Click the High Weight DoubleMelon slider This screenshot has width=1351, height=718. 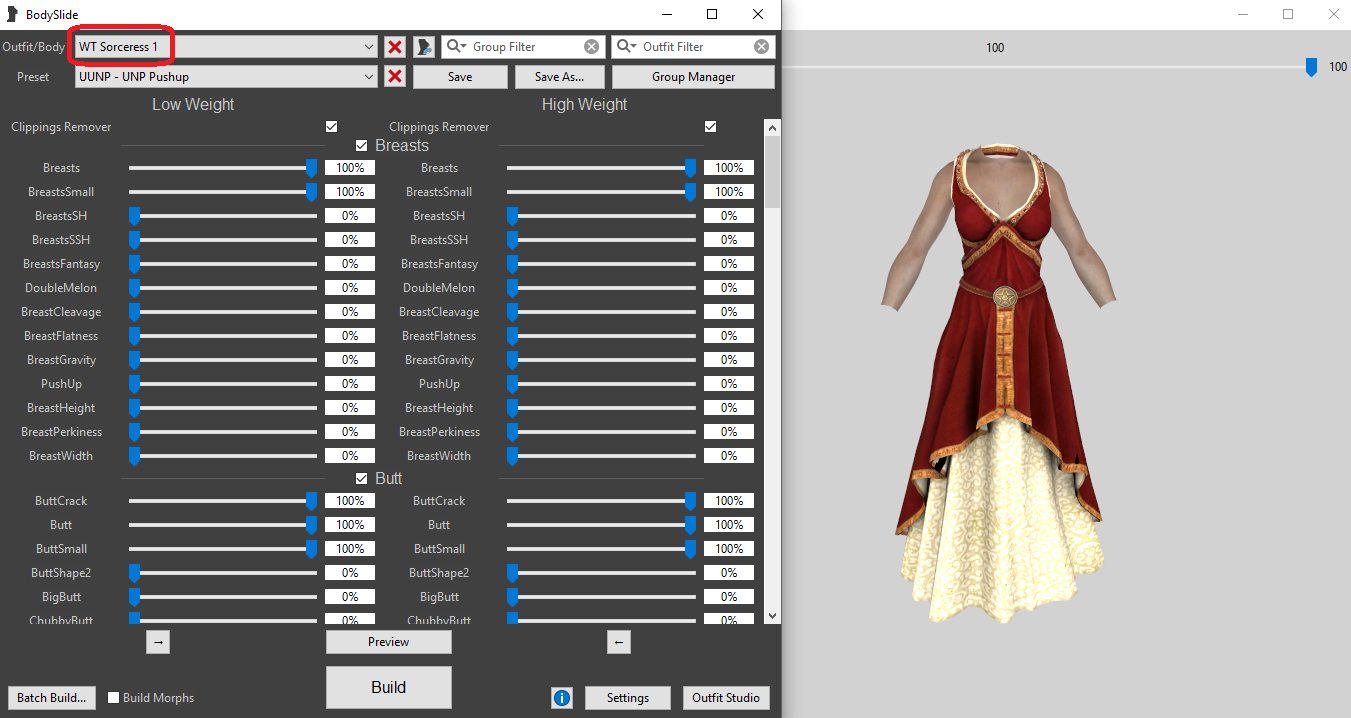601,288
